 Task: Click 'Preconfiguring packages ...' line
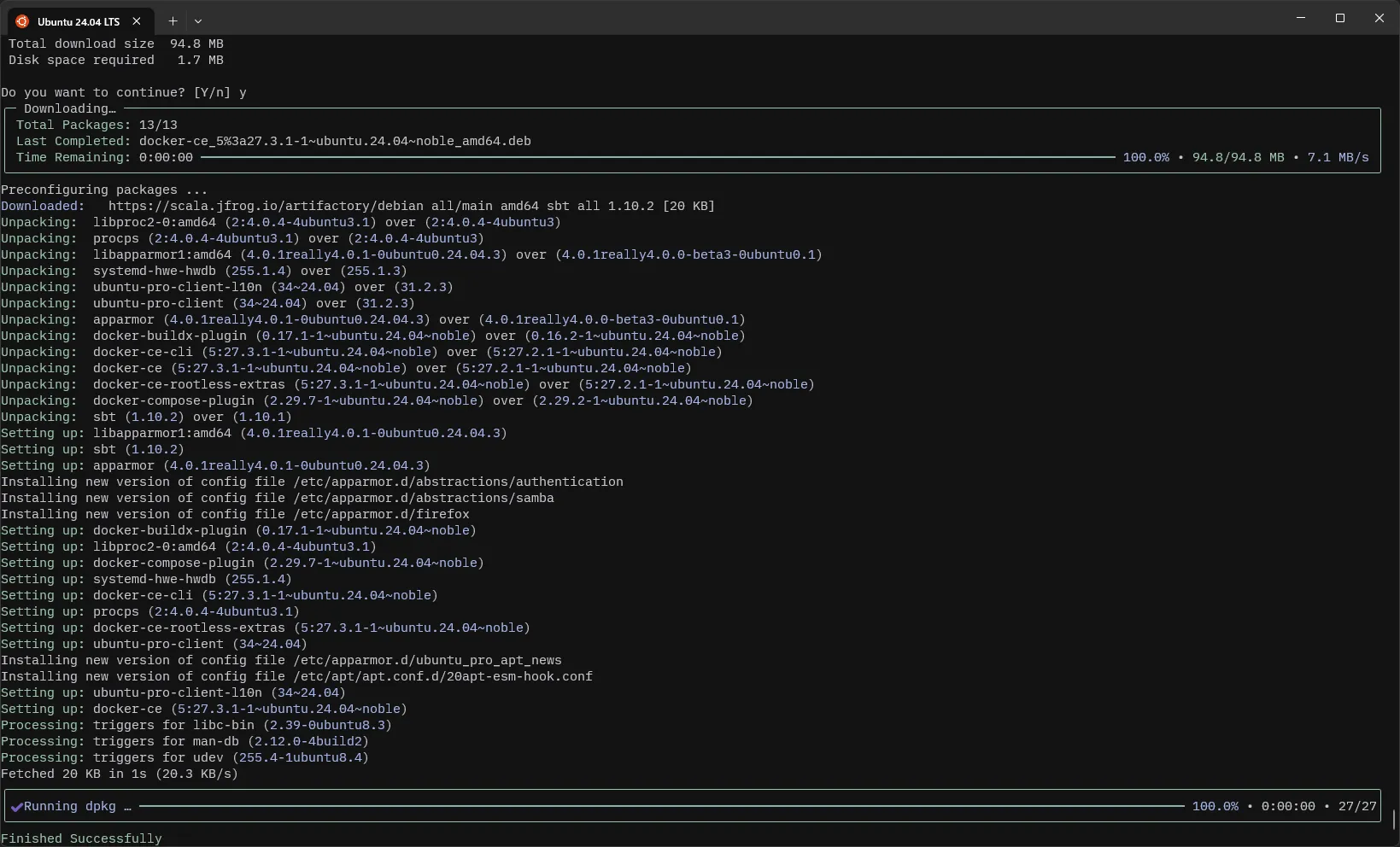pos(104,190)
